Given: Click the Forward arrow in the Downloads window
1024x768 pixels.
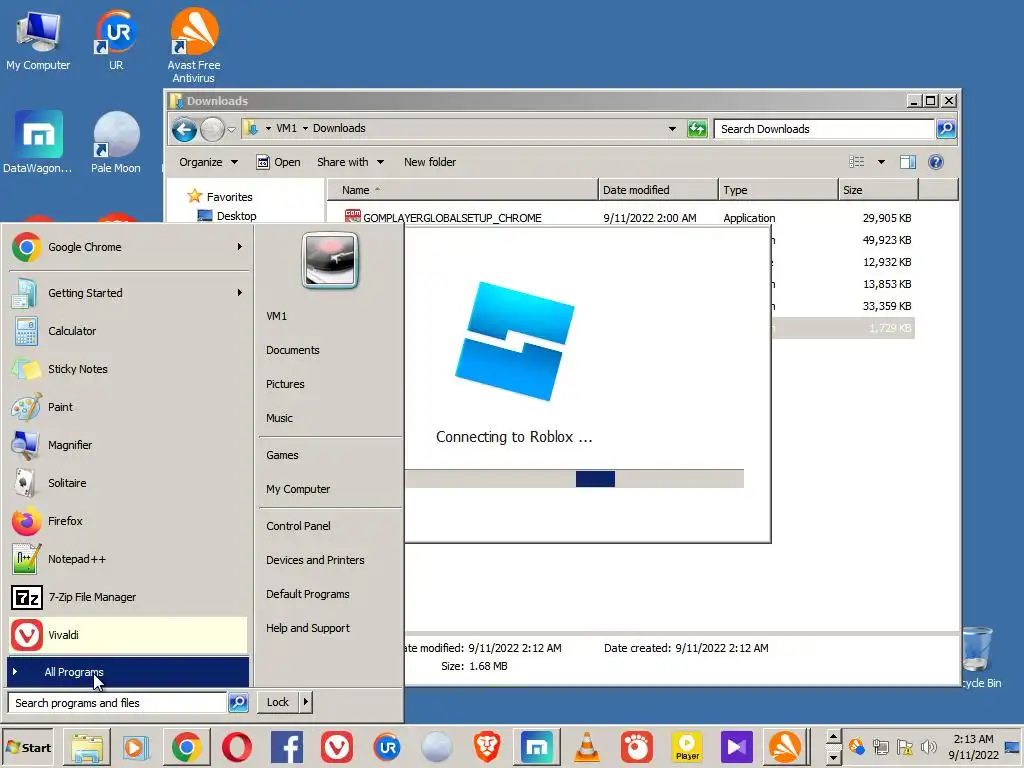Looking at the screenshot, I should click(x=212, y=129).
